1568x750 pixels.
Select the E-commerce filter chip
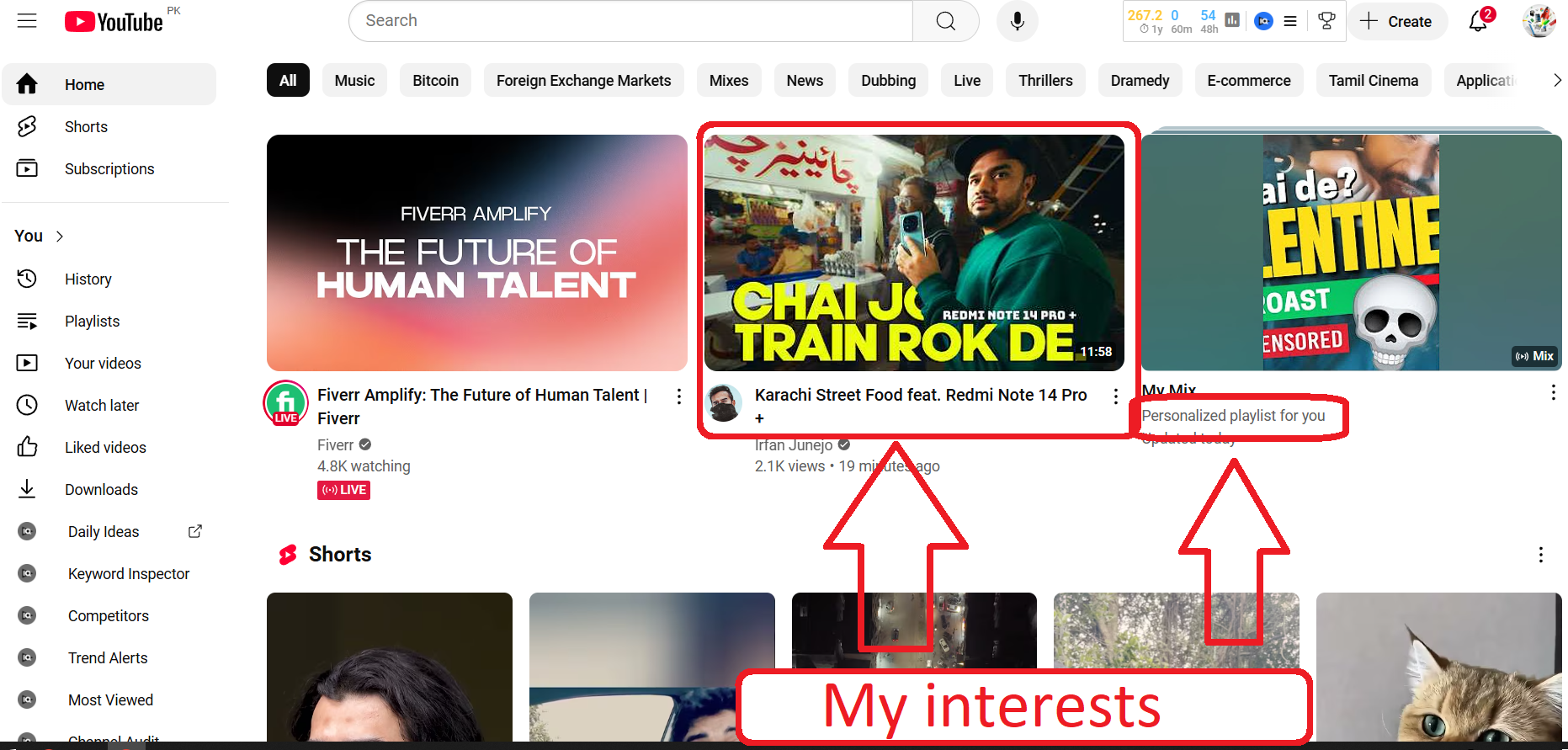click(x=1249, y=80)
